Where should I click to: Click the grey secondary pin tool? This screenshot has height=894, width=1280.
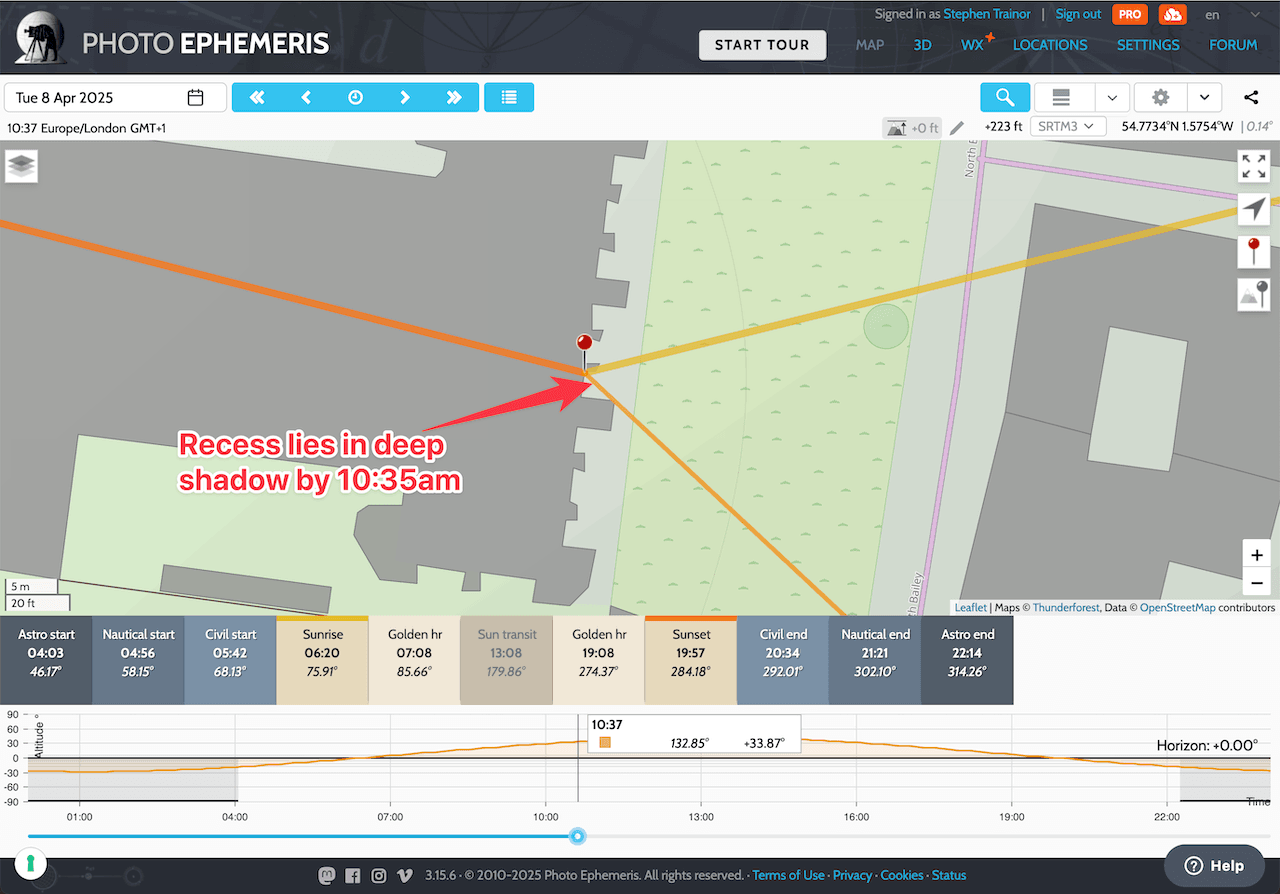1254,295
